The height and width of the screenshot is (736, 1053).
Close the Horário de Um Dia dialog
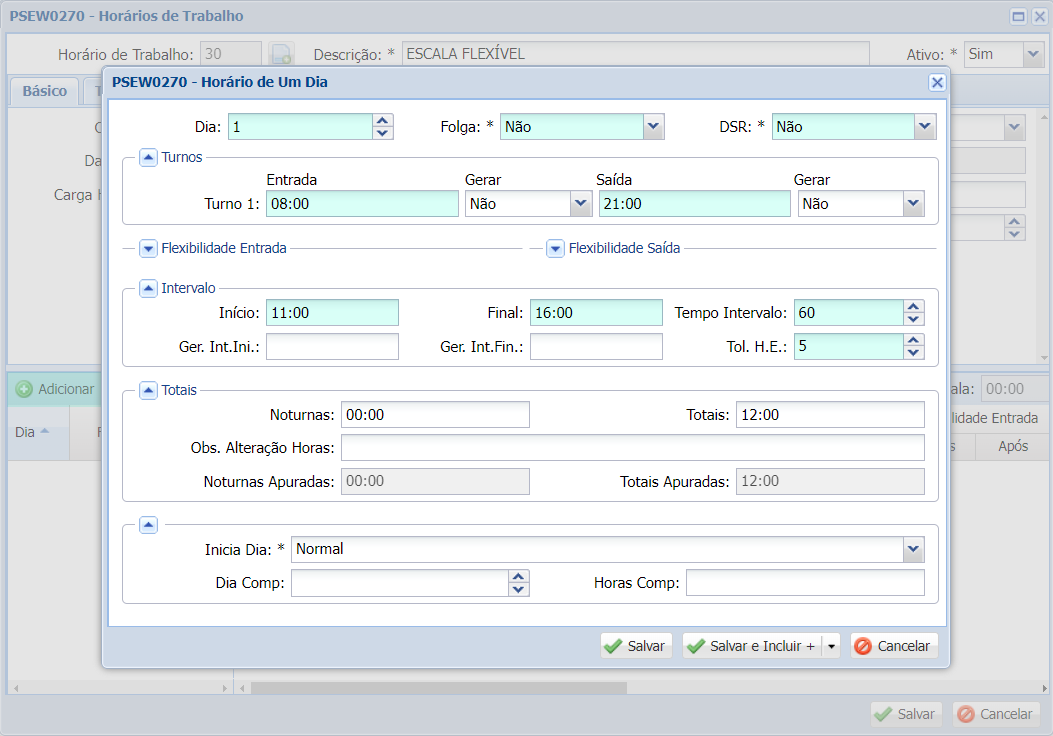point(937,83)
